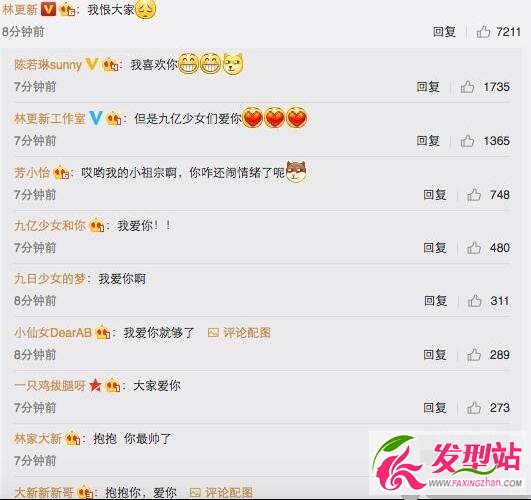
Task: Click thumbs-up on 林更新工作室's reply
Action: [x=467, y=141]
